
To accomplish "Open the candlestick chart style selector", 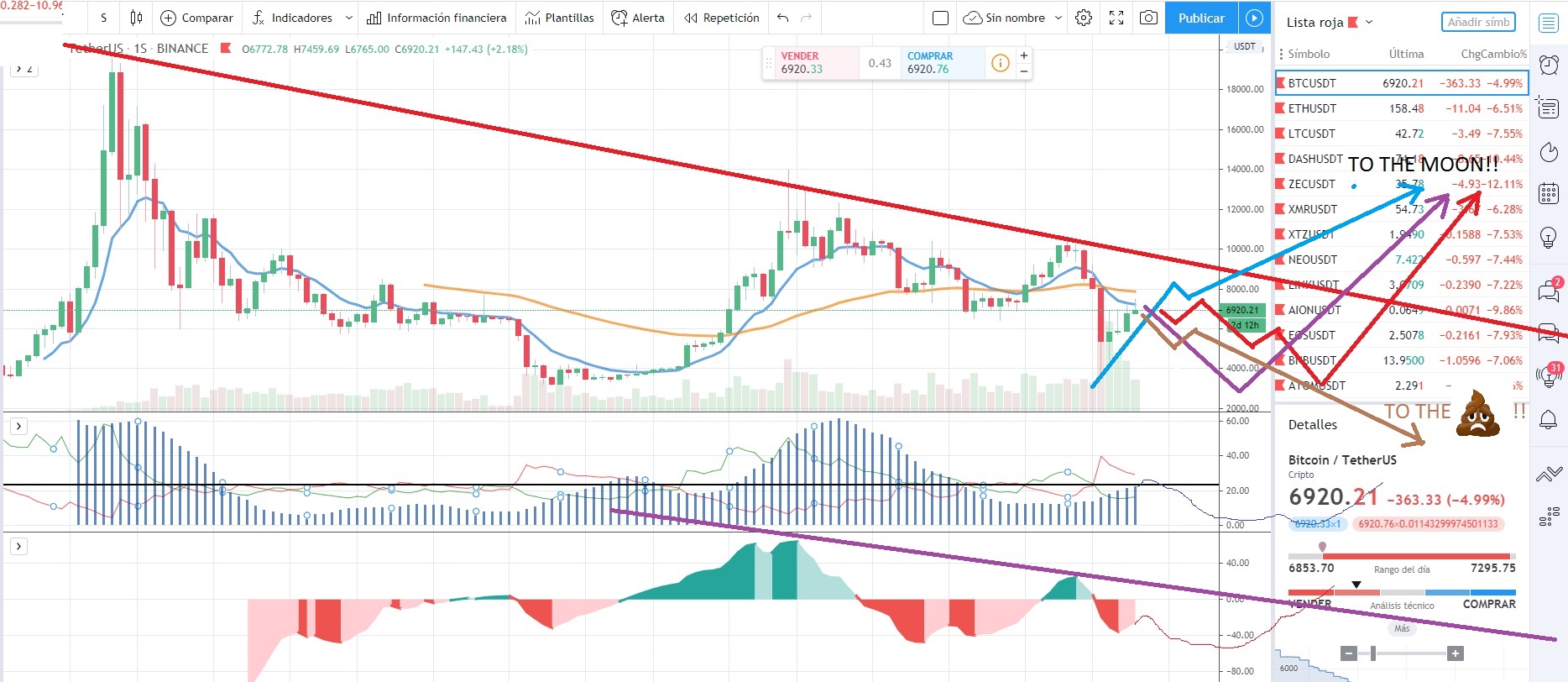I will click(x=136, y=18).
